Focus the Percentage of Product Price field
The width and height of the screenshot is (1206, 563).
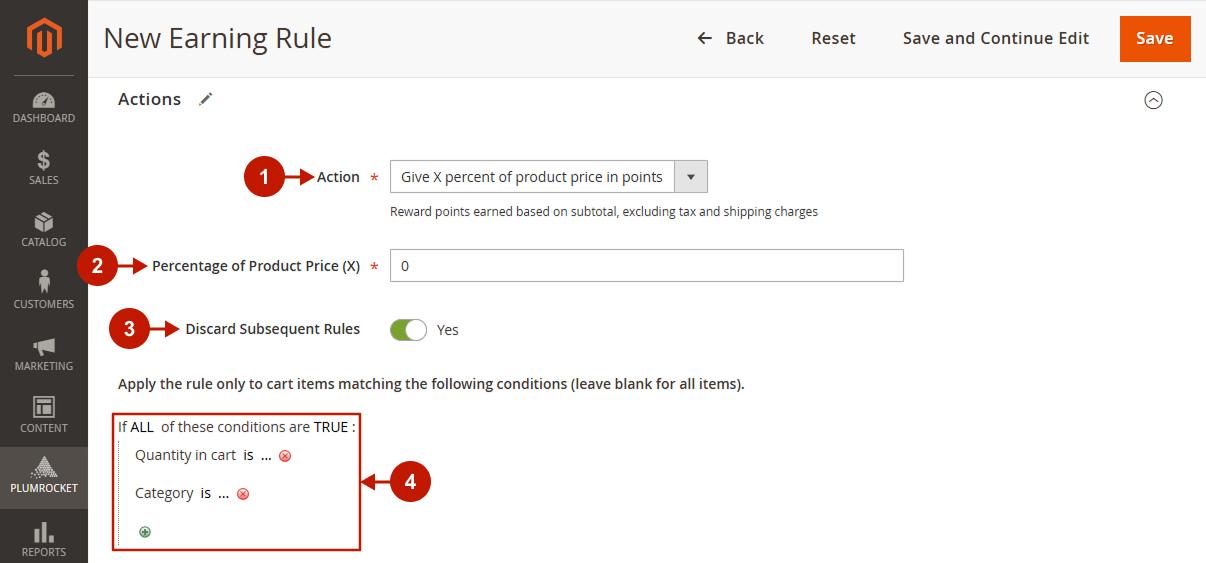tap(647, 266)
